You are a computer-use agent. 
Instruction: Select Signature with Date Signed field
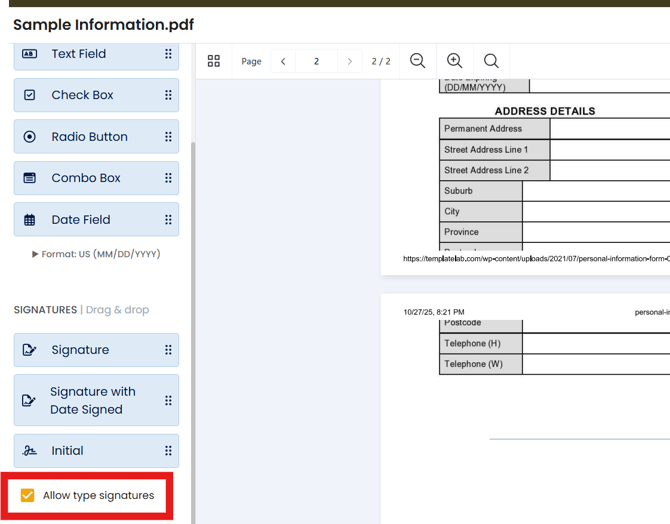[x=96, y=400]
